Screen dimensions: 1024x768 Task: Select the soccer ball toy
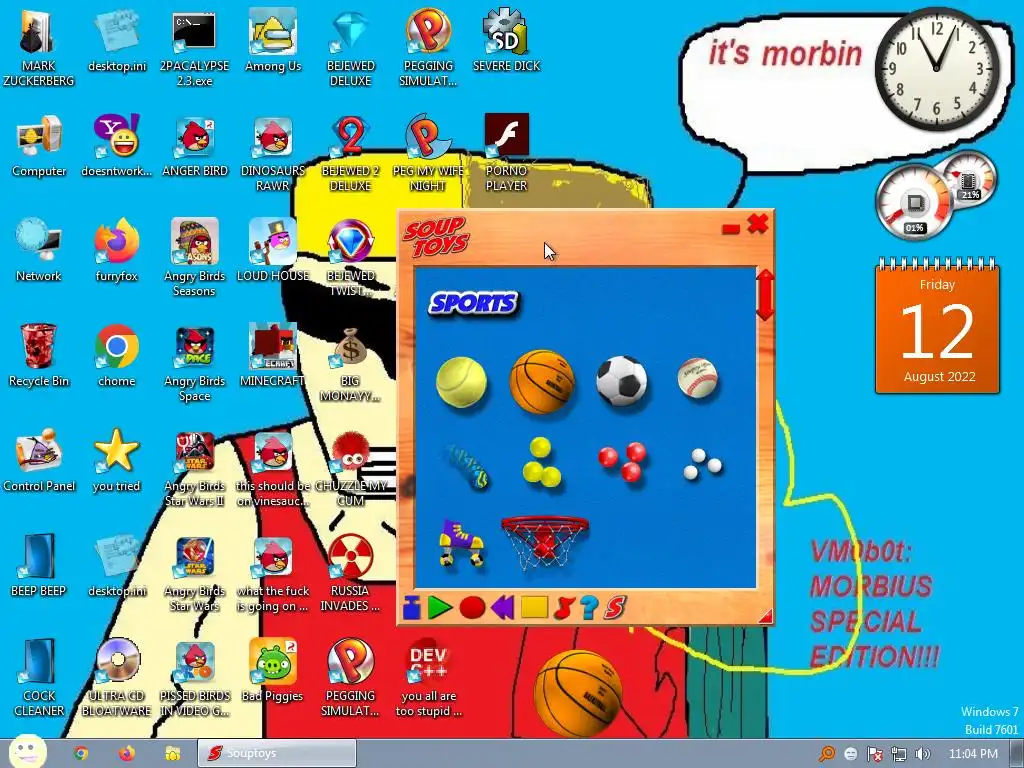(621, 381)
